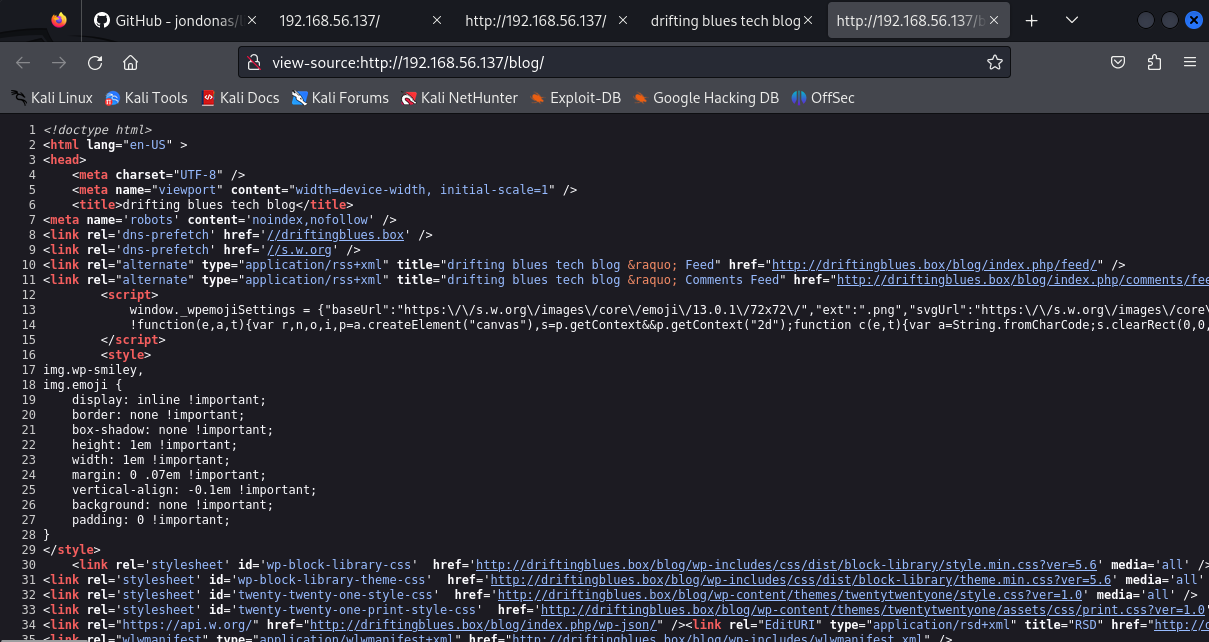
Task: Click the robots noindex,nofollow meta line
Action: pos(220,220)
